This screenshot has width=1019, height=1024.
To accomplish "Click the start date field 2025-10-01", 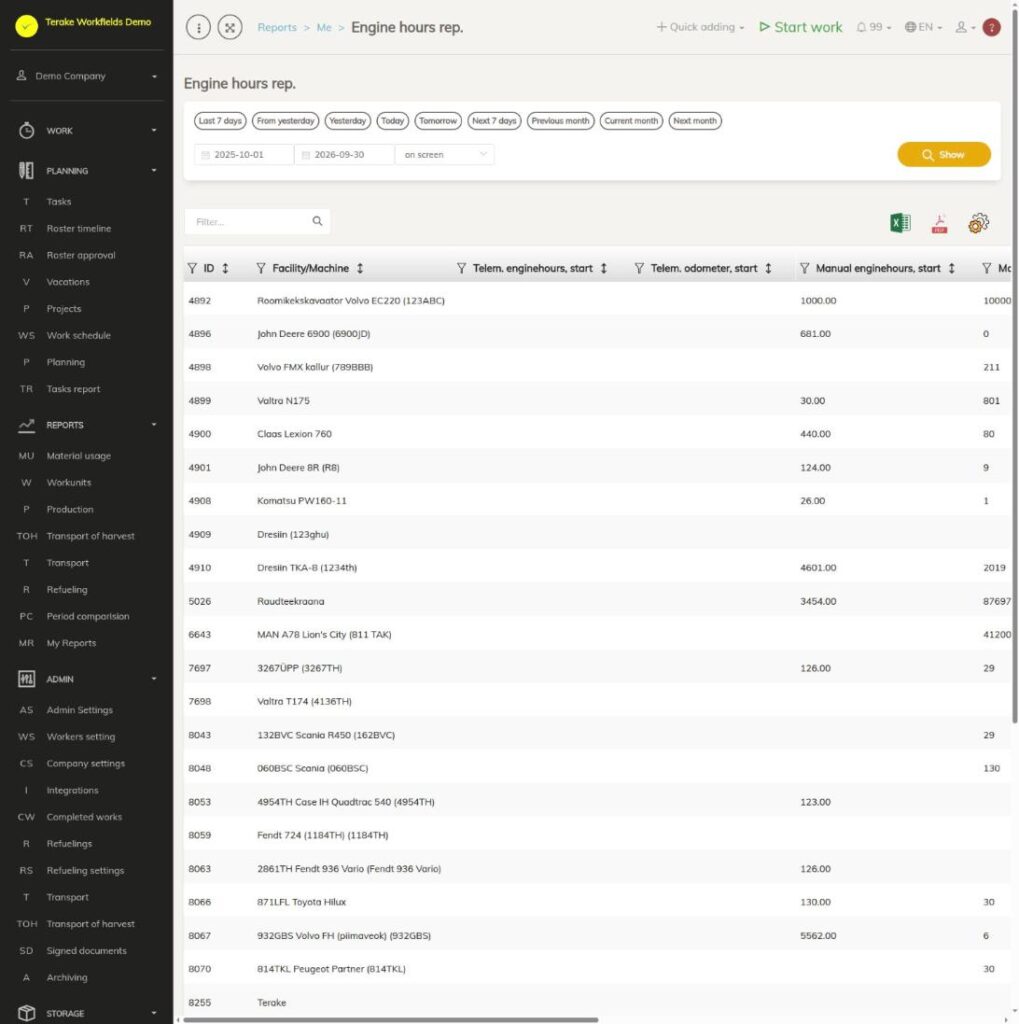I will [x=244, y=155].
